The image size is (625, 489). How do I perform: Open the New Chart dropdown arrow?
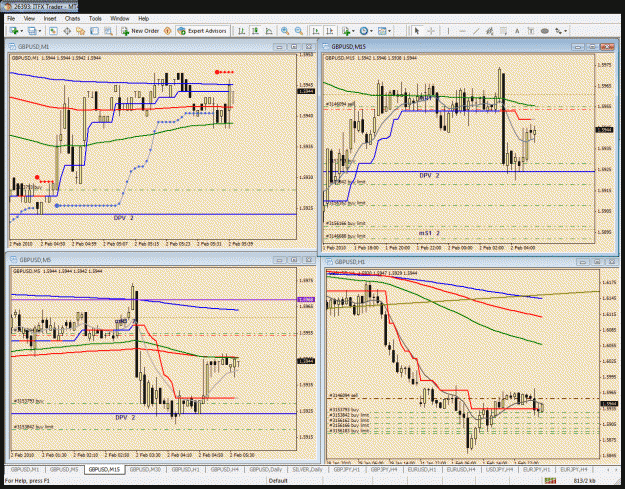pos(21,31)
